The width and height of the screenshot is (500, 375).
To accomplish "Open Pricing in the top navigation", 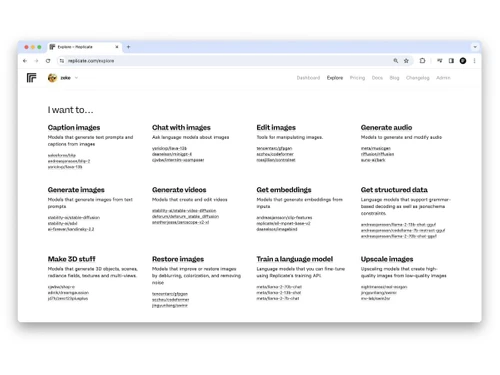I will (x=357, y=78).
